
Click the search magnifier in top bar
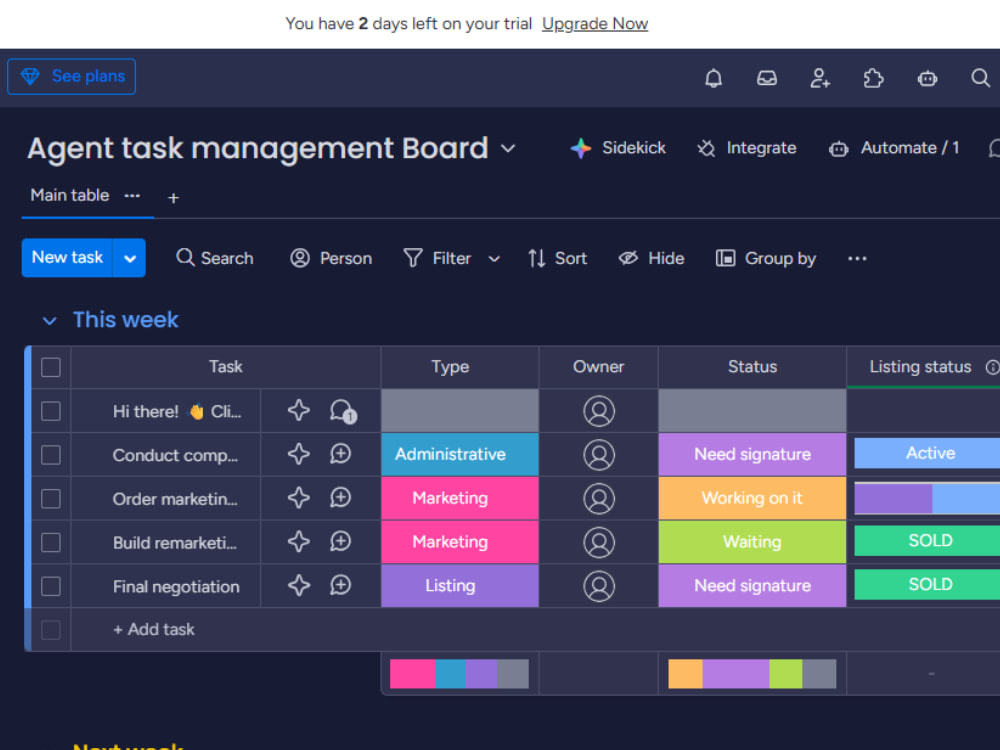click(x=980, y=78)
